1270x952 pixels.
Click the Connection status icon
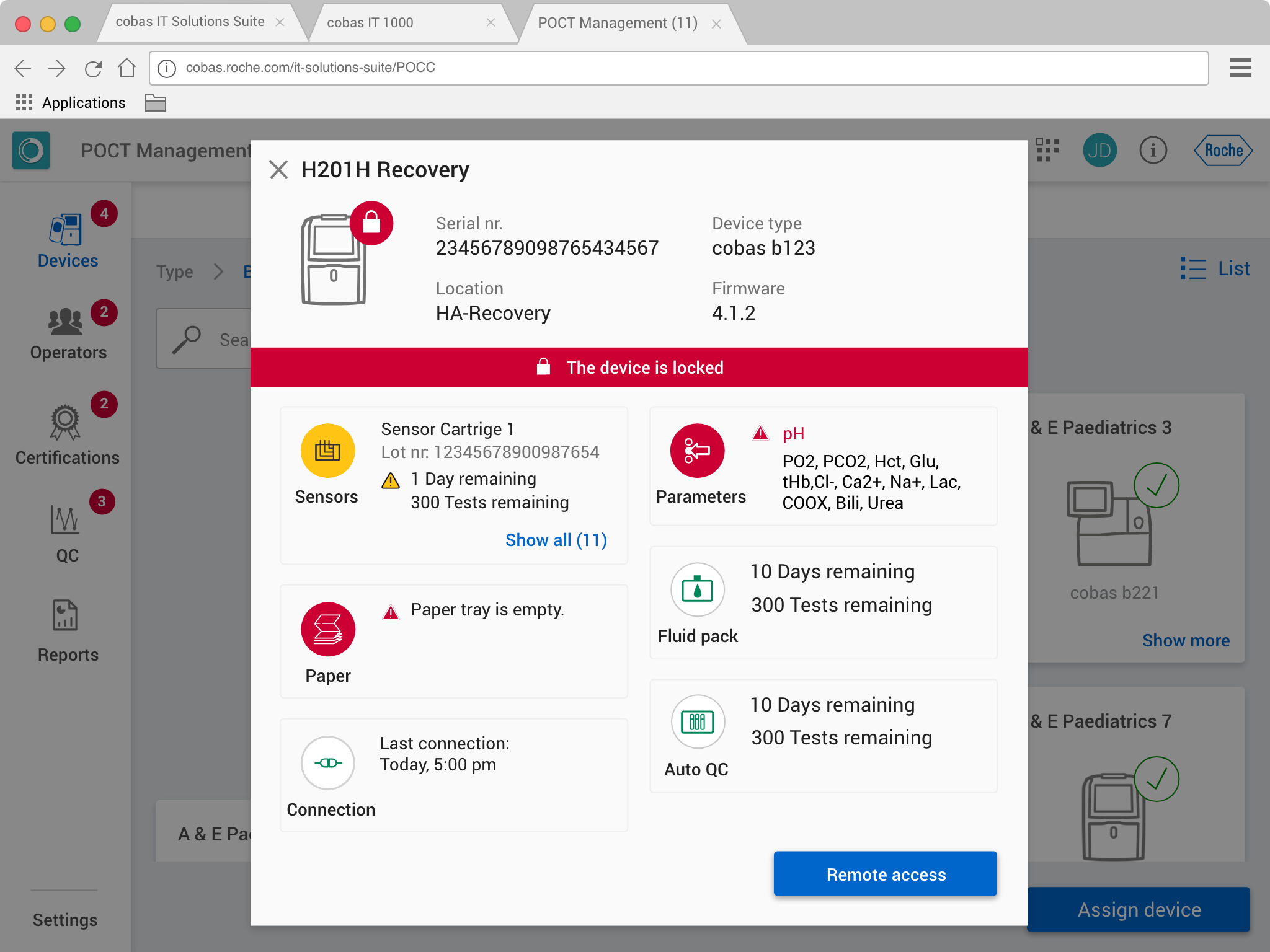(x=327, y=762)
